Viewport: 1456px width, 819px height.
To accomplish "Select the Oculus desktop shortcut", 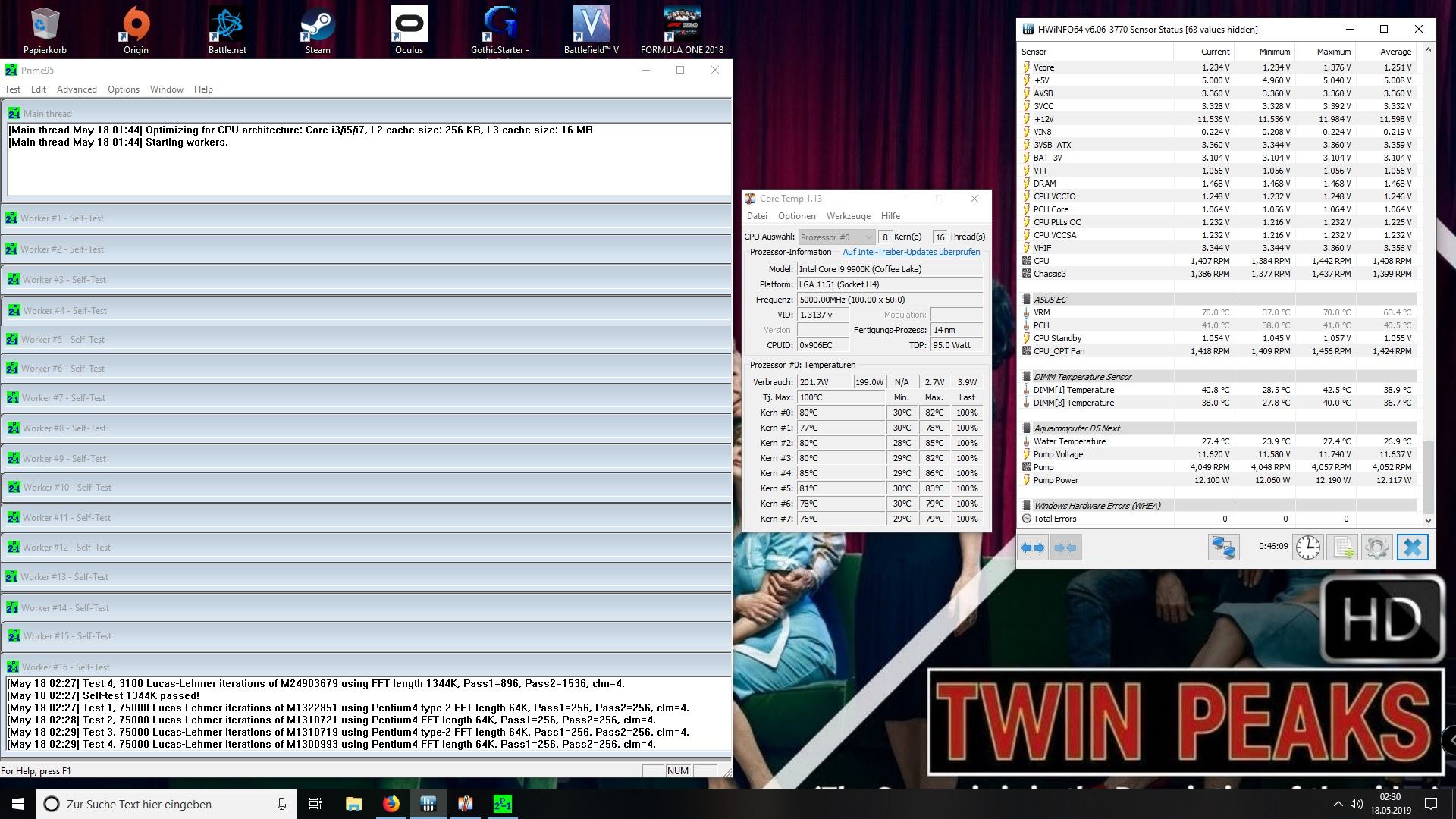I will [x=409, y=30].
